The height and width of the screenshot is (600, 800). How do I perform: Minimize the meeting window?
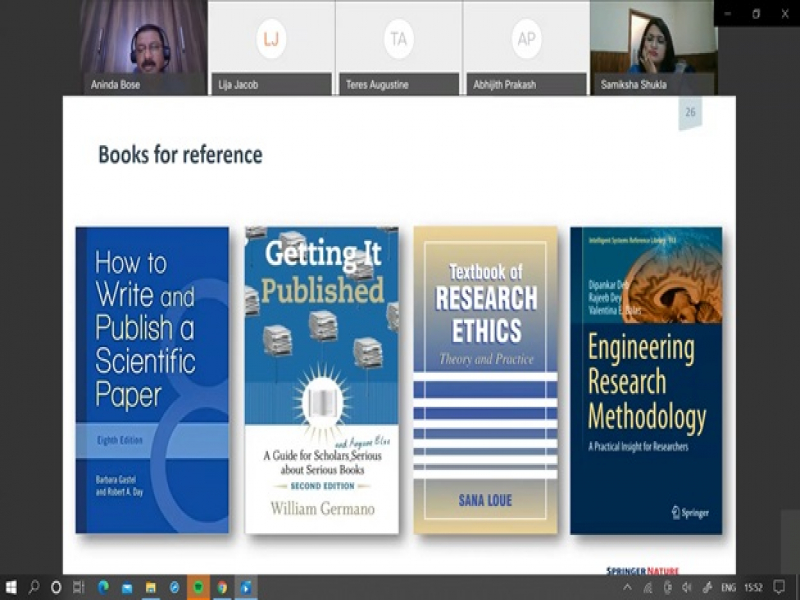728,14
